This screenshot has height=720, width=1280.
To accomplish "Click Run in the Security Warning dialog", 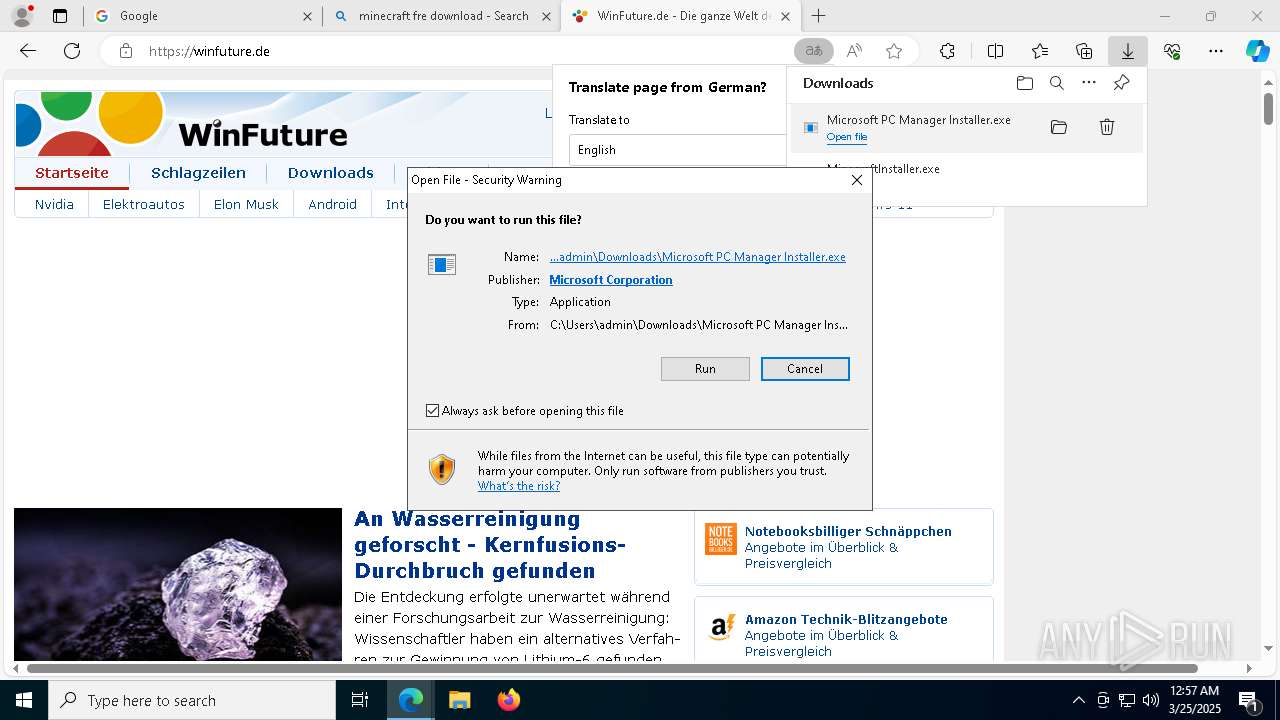I will (705, 369).
